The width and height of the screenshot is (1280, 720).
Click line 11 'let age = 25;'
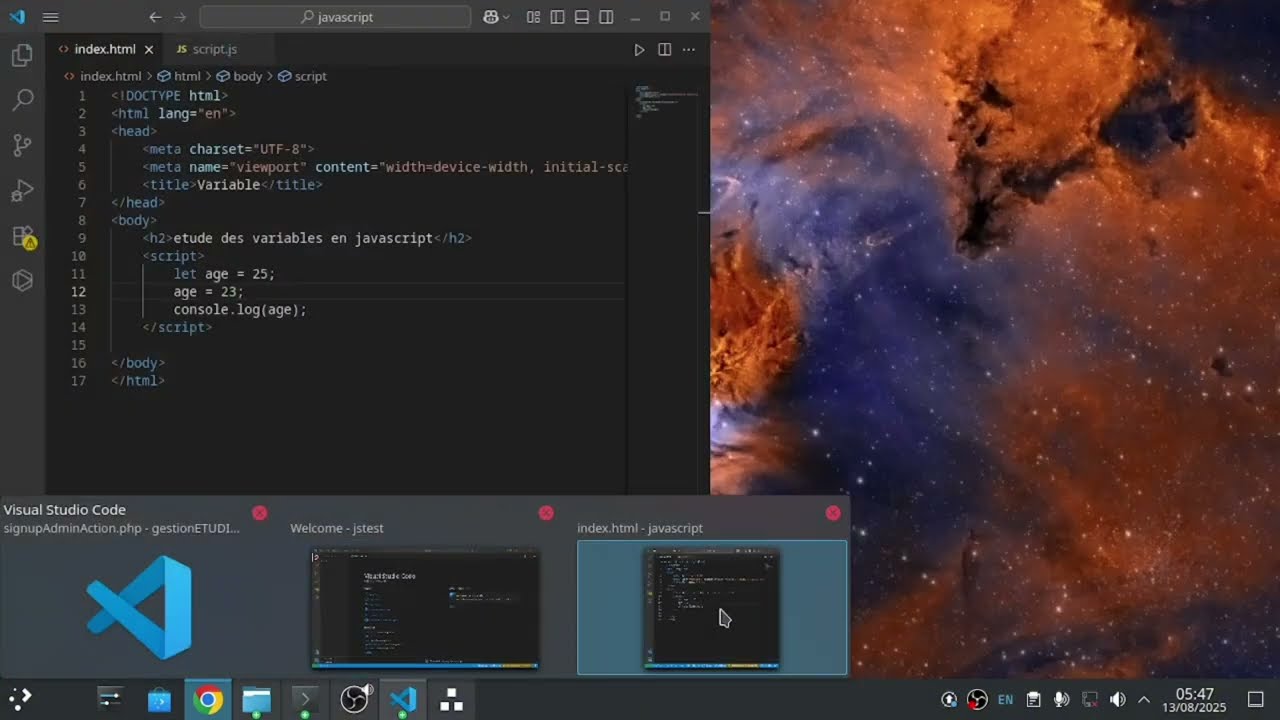(224, 274)
